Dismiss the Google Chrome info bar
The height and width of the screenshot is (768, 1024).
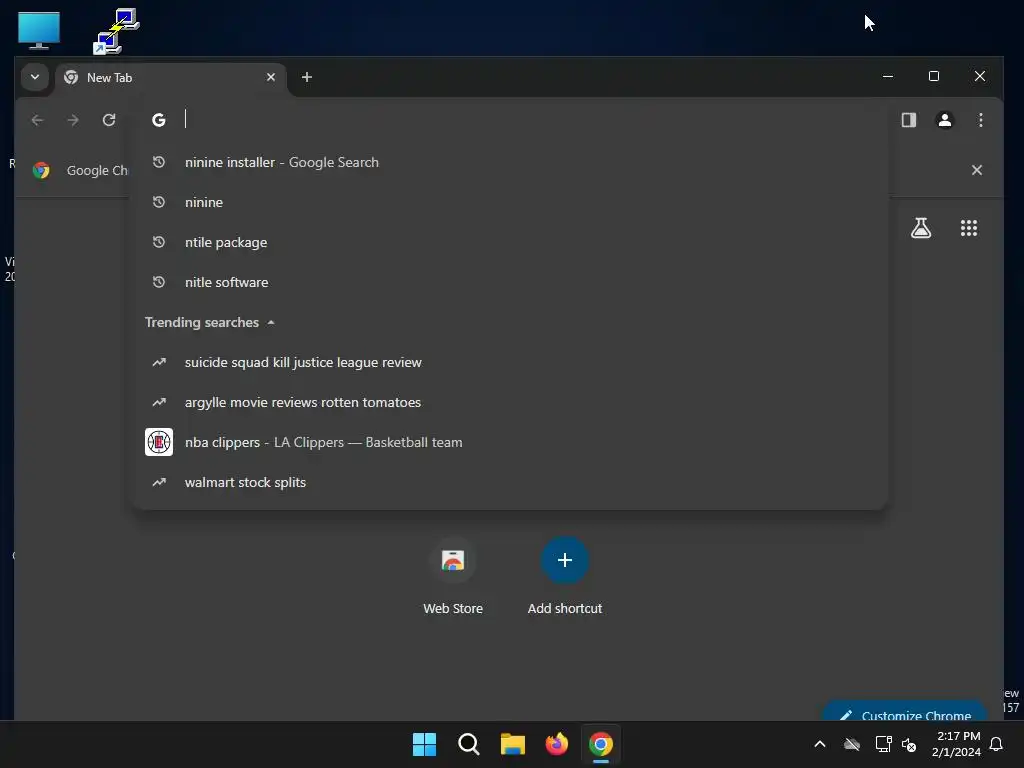(x=976, y=170)
